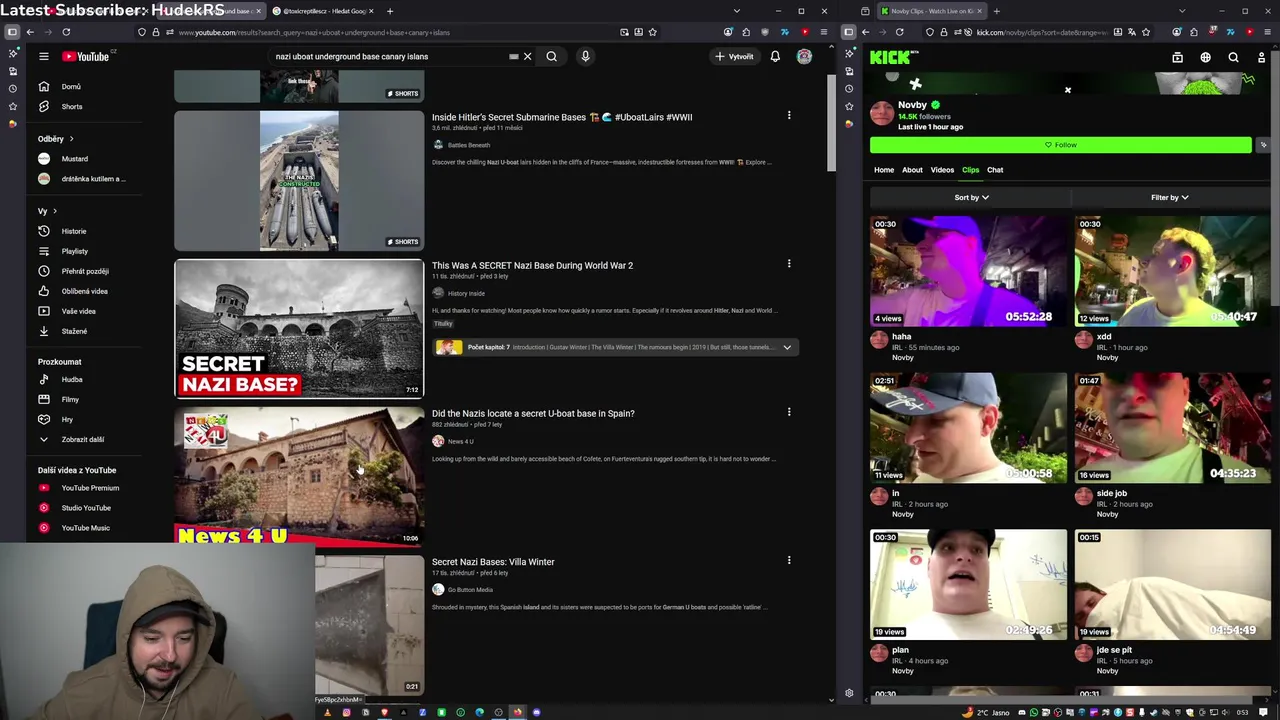Viewport: 1280px width, 720px height.
Task: Open Kick Chat tab
Action: coord(995,170)
